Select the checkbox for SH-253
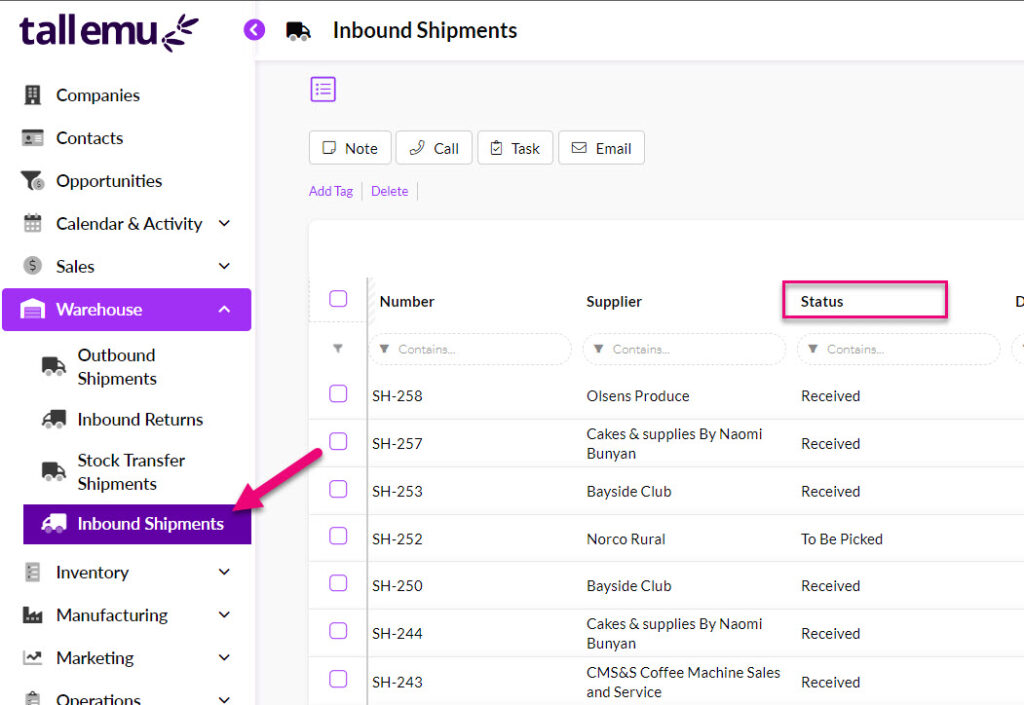The width and height of the screenshot is (1024, 705). pos(338,489)
